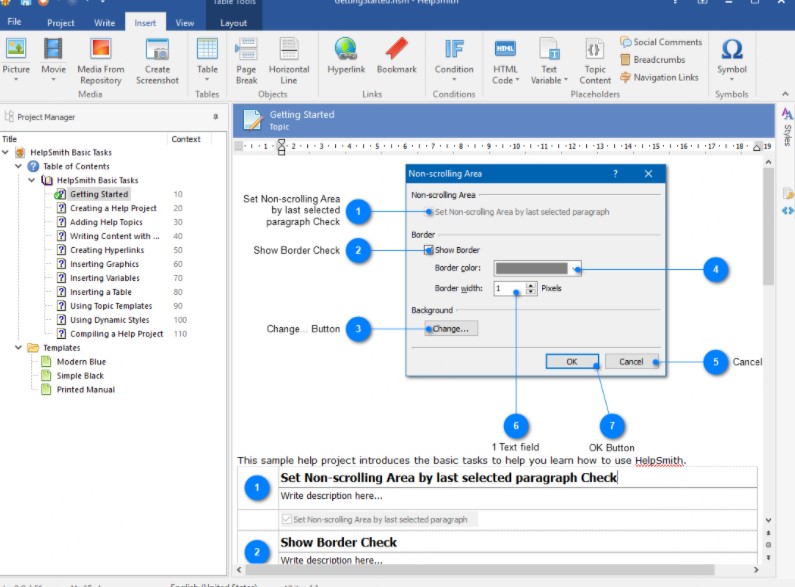The image size is (795, 587).
Task: Click the Cancel button in the dialog
Action: [631, 362]
